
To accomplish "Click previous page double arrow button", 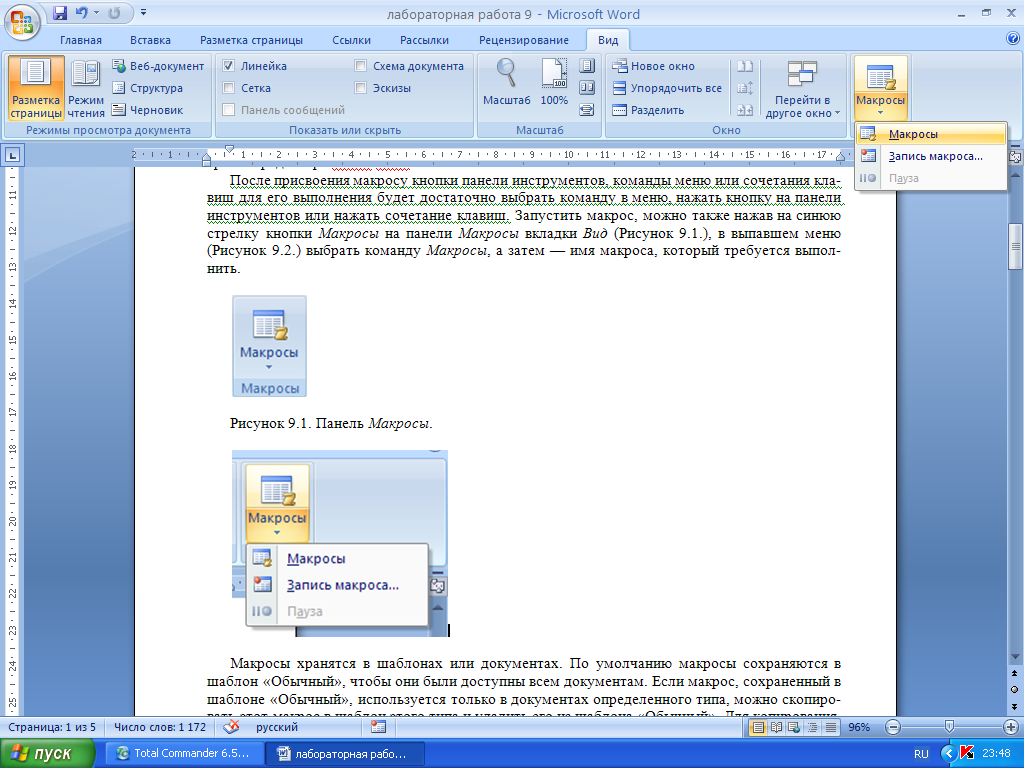I will coord(1015,673).
